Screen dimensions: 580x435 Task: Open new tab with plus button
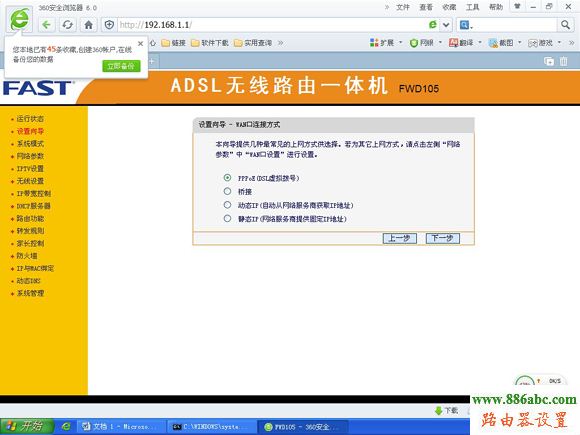152,61
